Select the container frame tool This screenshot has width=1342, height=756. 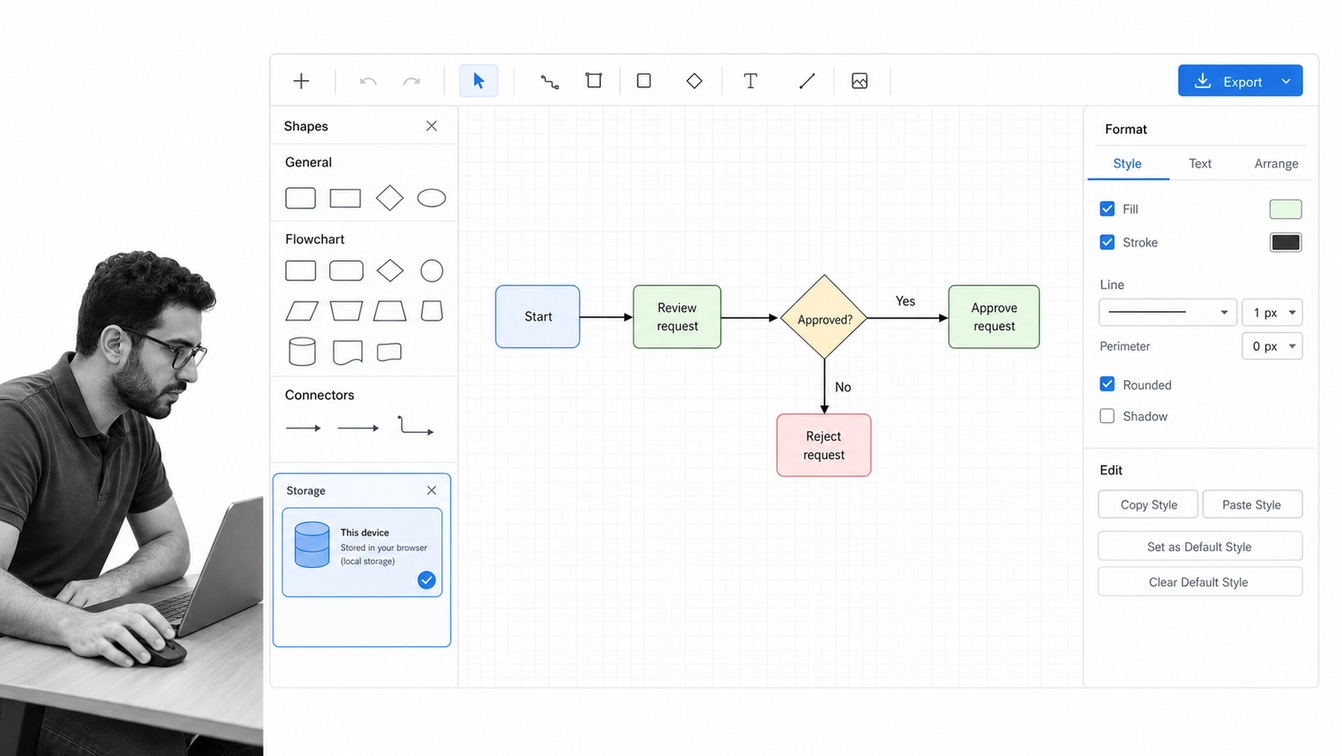coord(594,80)
